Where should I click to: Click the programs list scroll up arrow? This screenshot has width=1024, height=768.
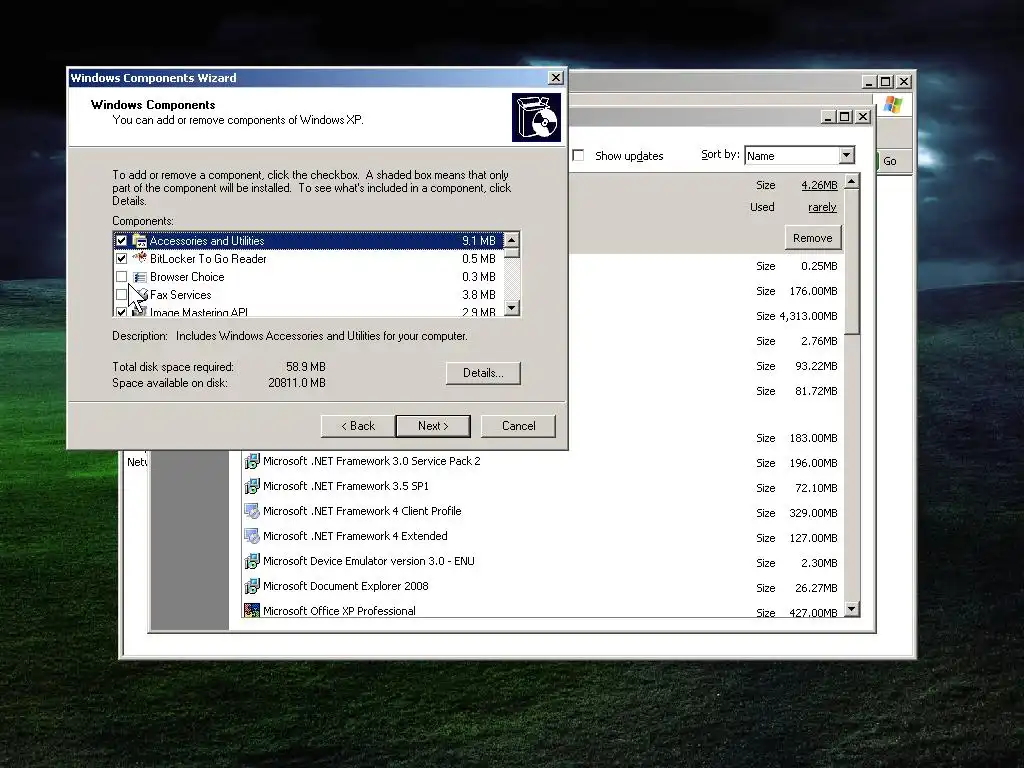[x=852, y=182]
